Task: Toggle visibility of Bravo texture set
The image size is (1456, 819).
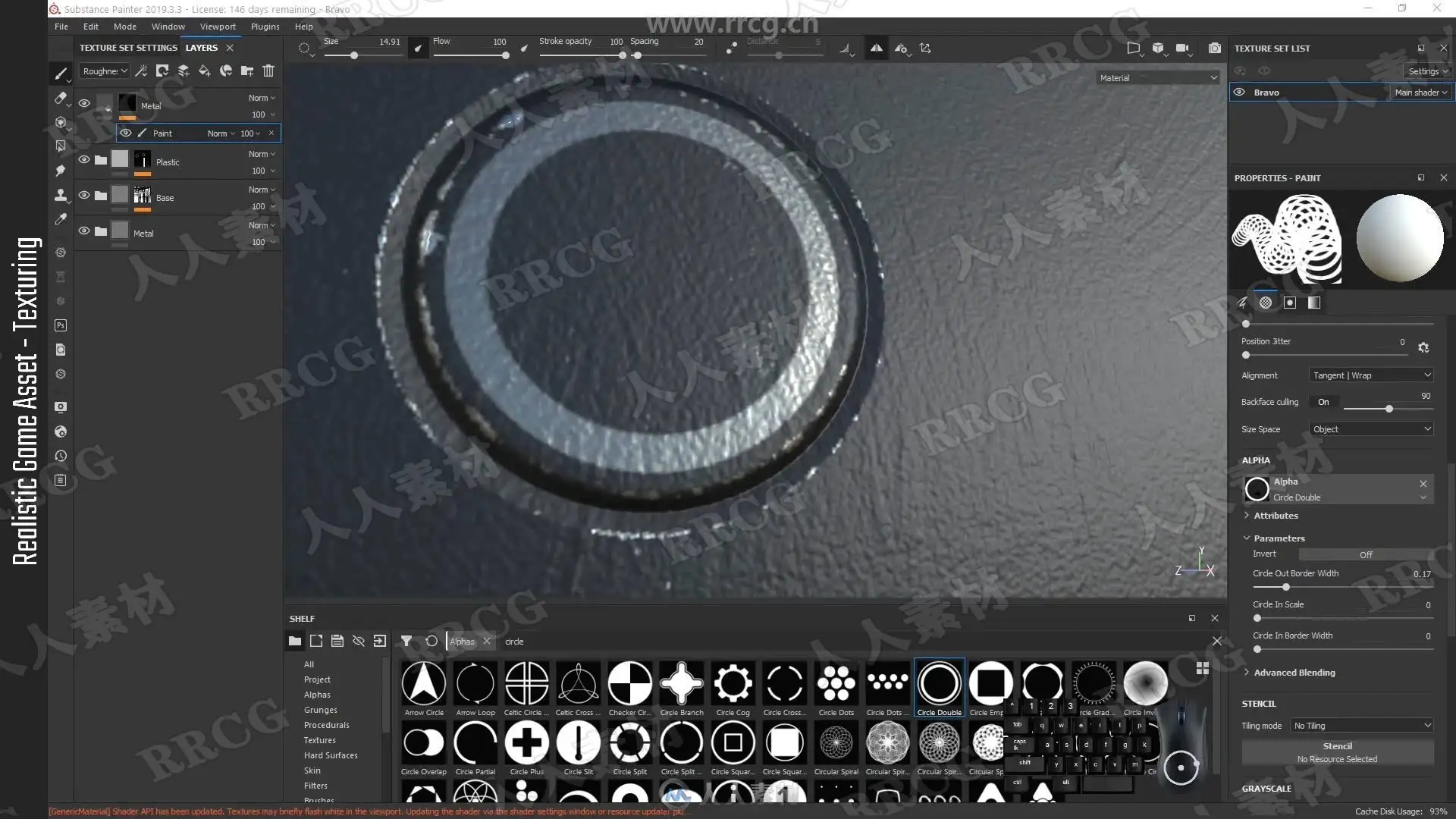Action: coord(1239,92)
